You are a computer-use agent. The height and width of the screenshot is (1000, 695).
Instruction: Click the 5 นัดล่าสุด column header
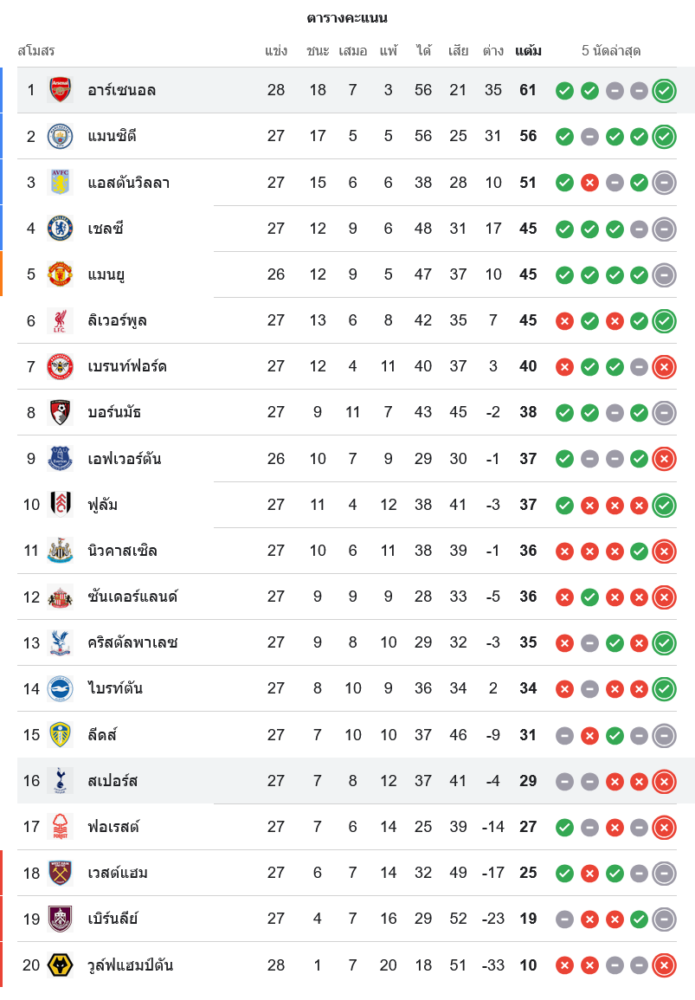[x=611, y=51]
